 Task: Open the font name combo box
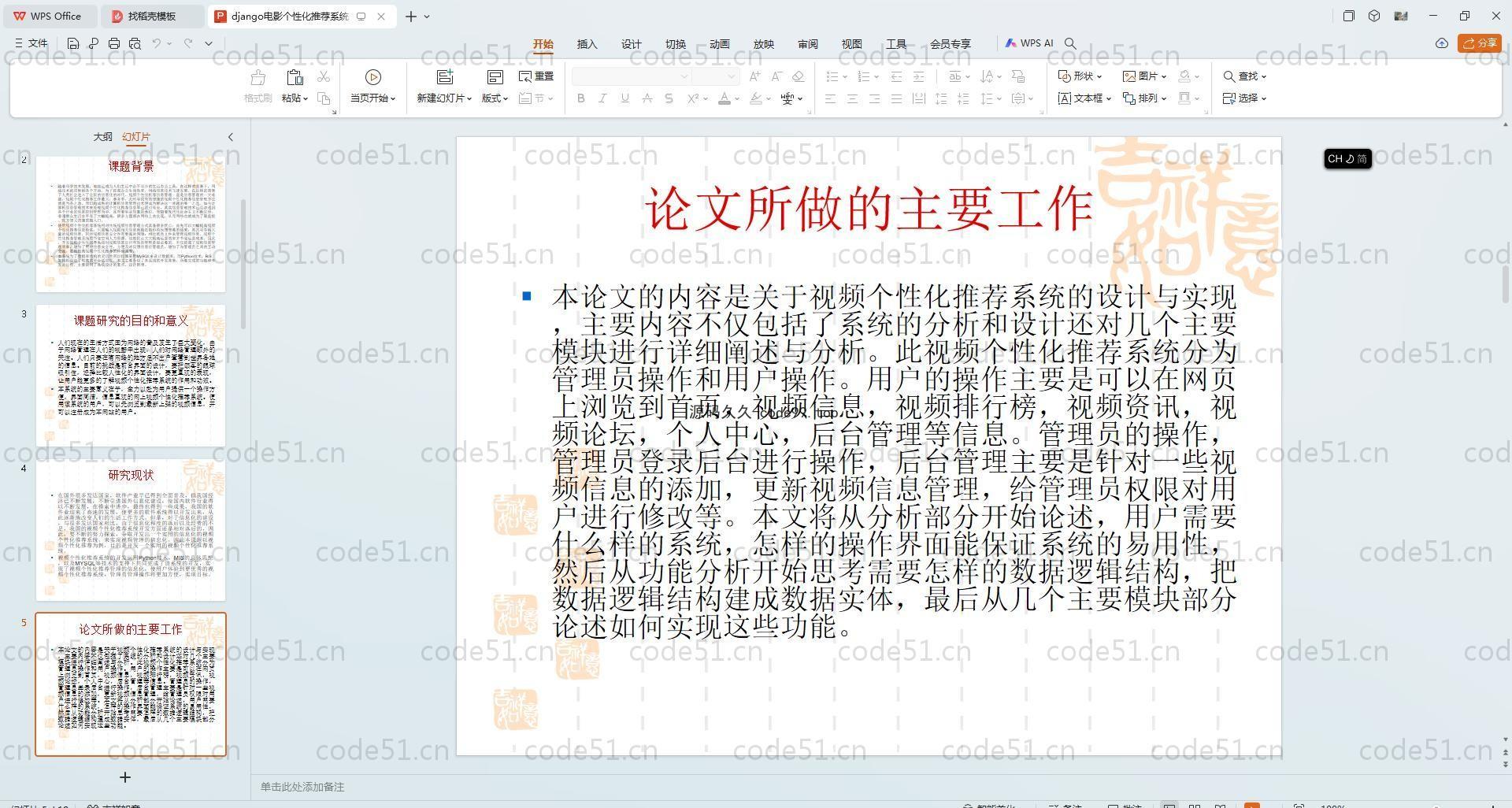[x=631, y=76]
